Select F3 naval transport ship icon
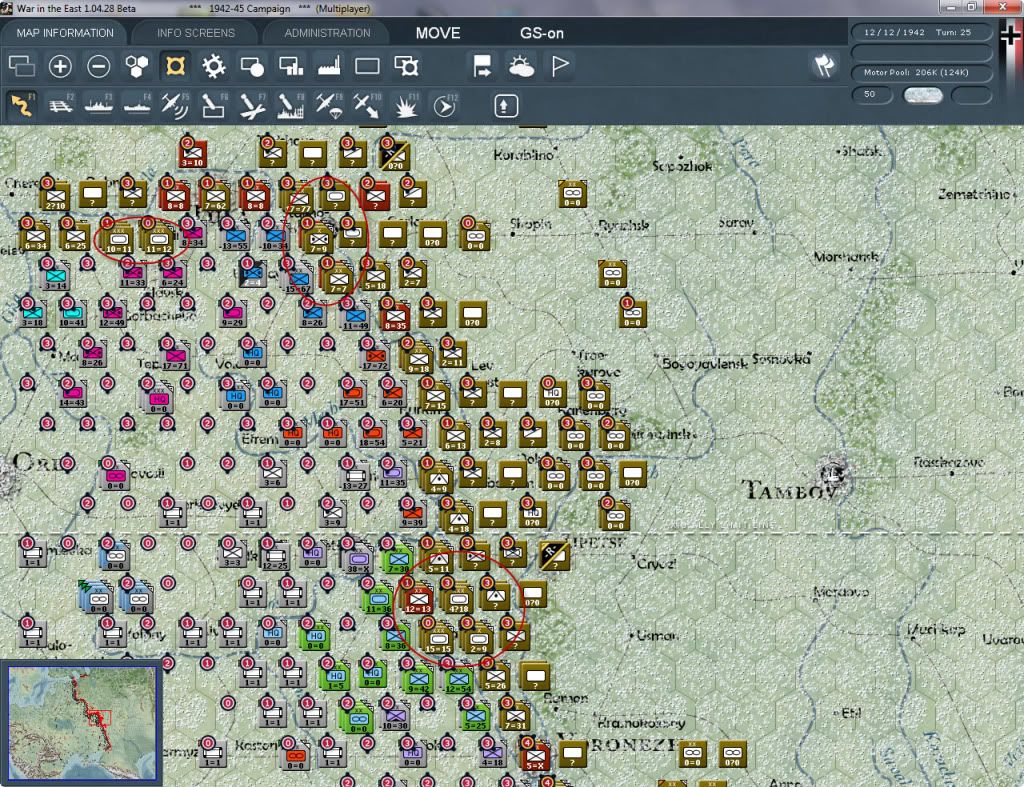Viewport: 1024px width, 787px height. [99, 106]
